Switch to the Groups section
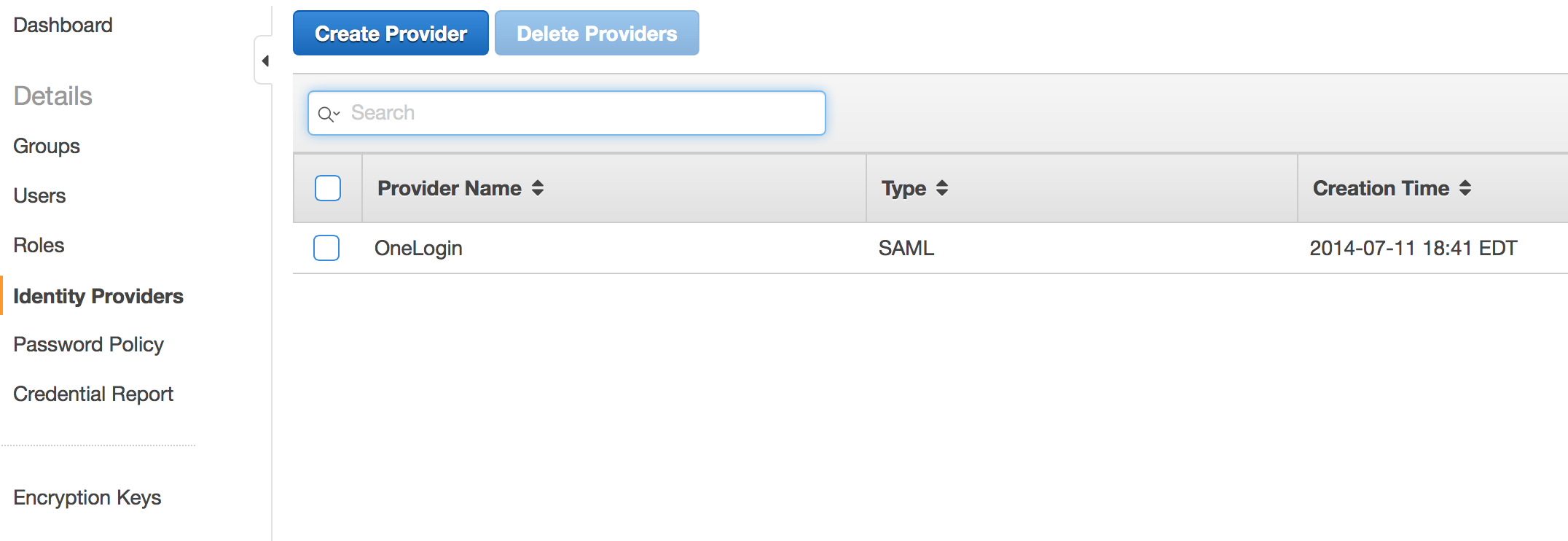Viewport: 1568px width, 541px height. pyautogui.click(x=46, y=146)
